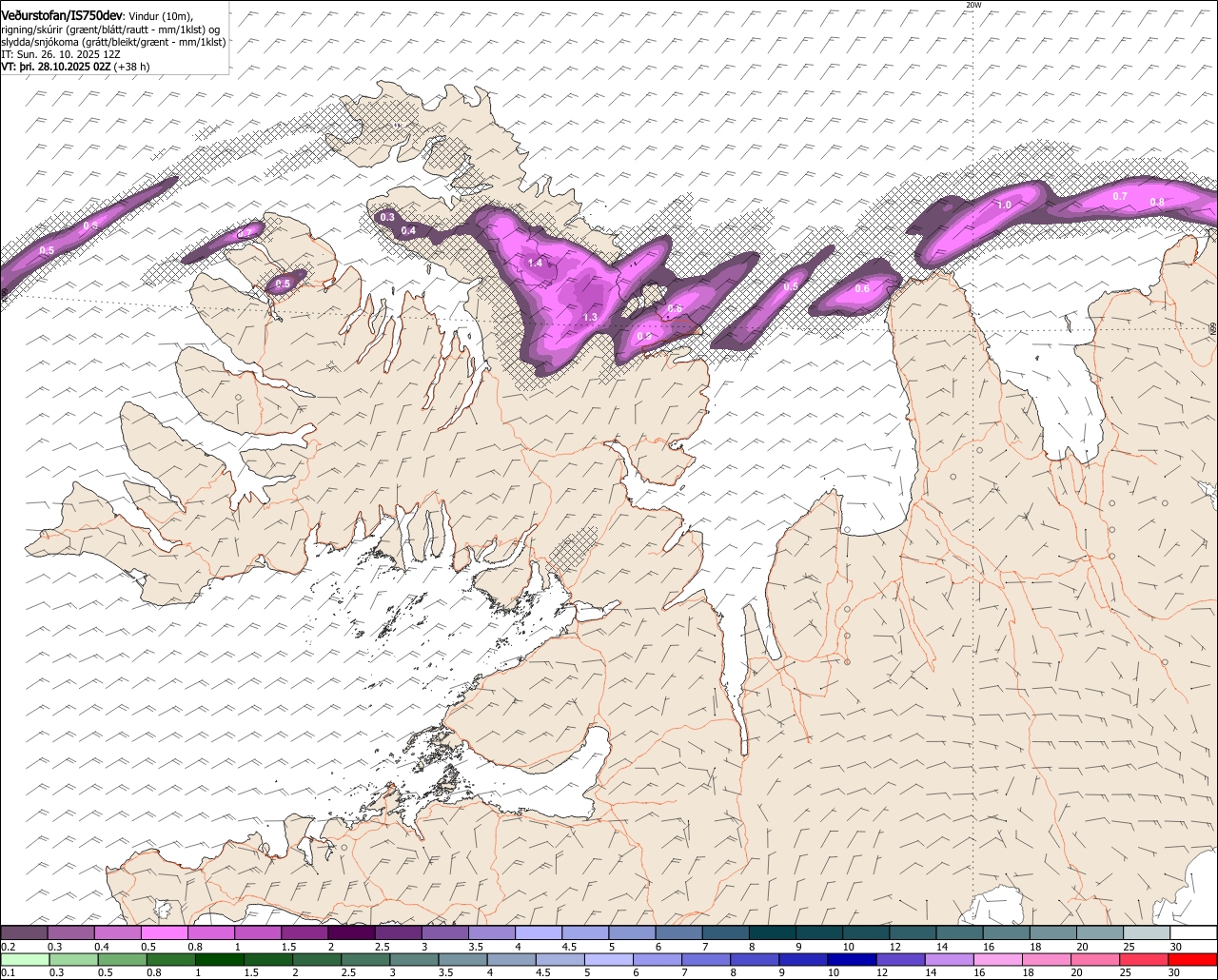This screenshot has height=980, width=1218.
Task: Click the 30 label in the bottom legend row
Action: coord(1173,972)
